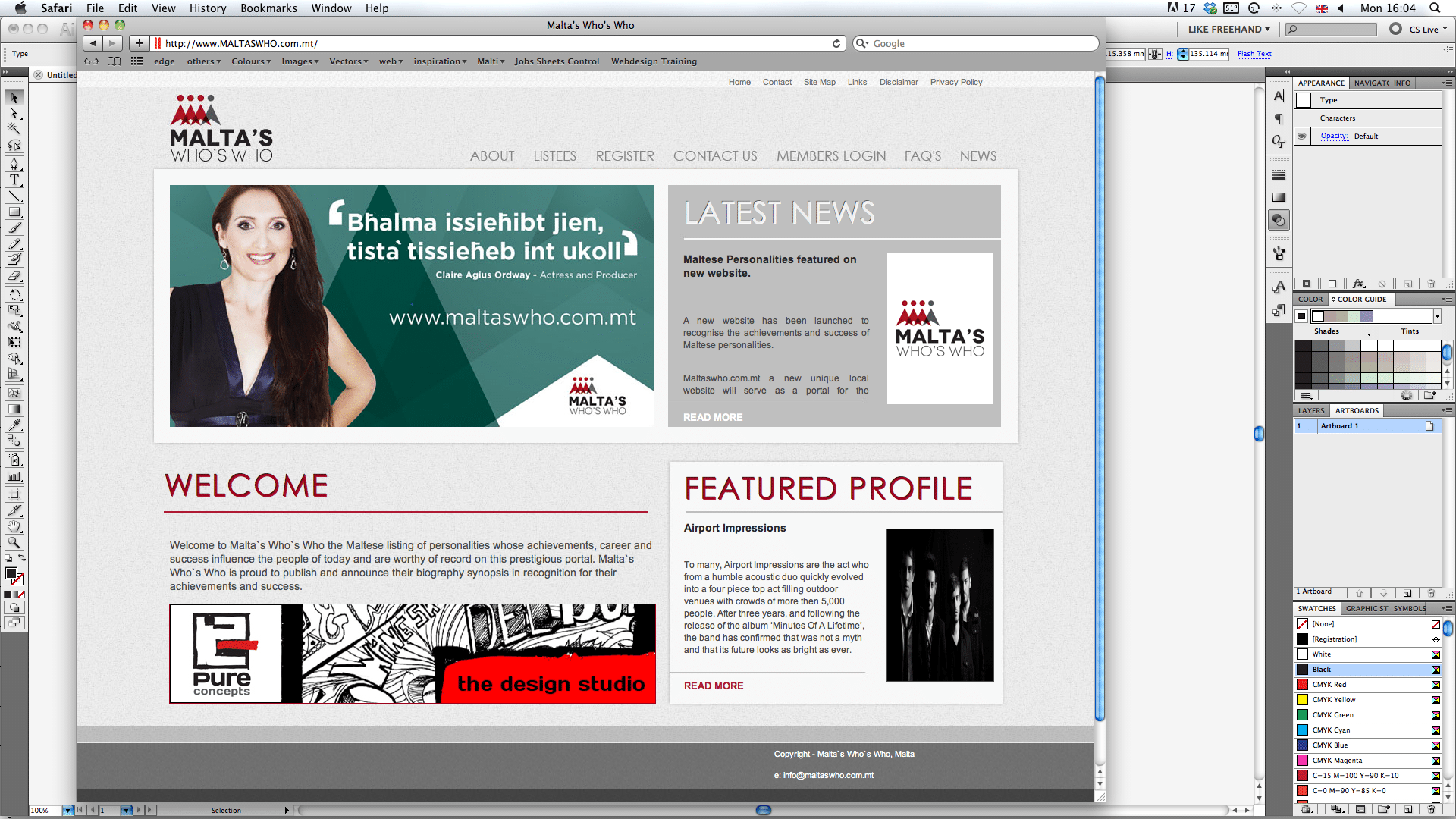Toggle the drawing mode button
The image size is (1456, 819).
tap(14, 607)
